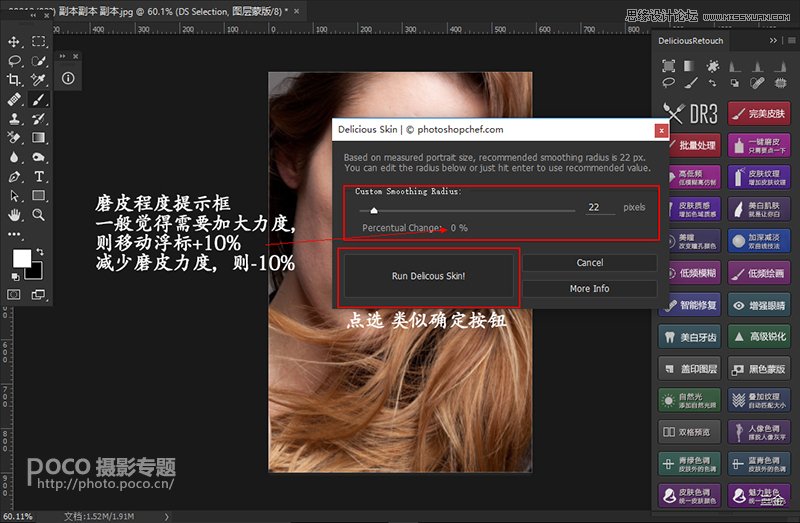
Task: Click the 皮肤纹理 button
Action: (x=759, y=178)
